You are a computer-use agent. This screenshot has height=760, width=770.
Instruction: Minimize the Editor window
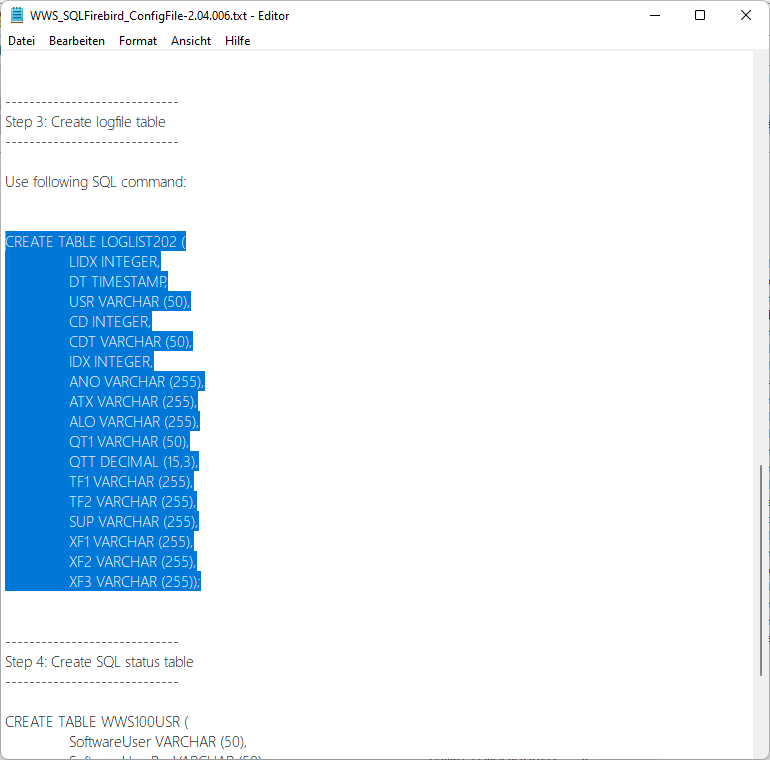click(x=655, y=15)
